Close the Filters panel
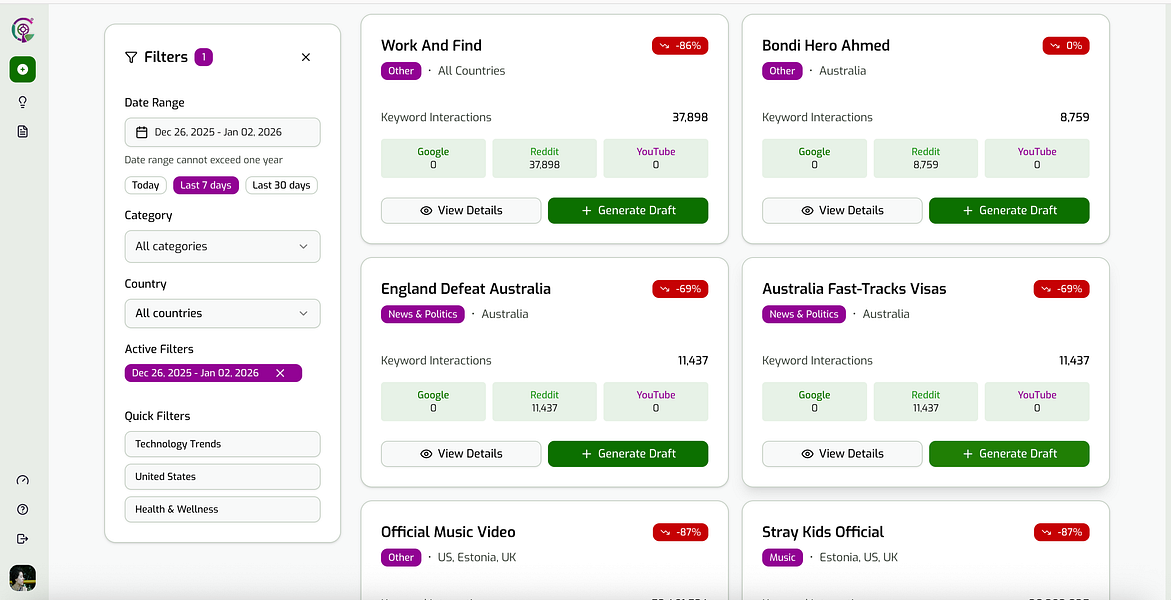Image resolution: width=1171 pixels, height=600 pixels. tap(306, 57)
